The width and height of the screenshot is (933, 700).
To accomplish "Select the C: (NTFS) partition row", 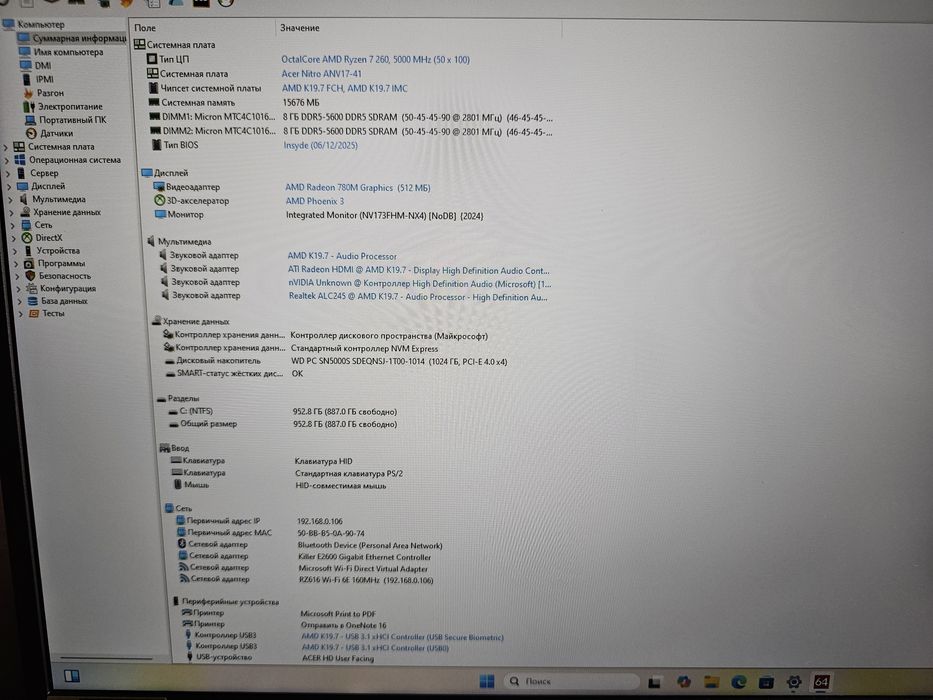I will click(283, 411).
